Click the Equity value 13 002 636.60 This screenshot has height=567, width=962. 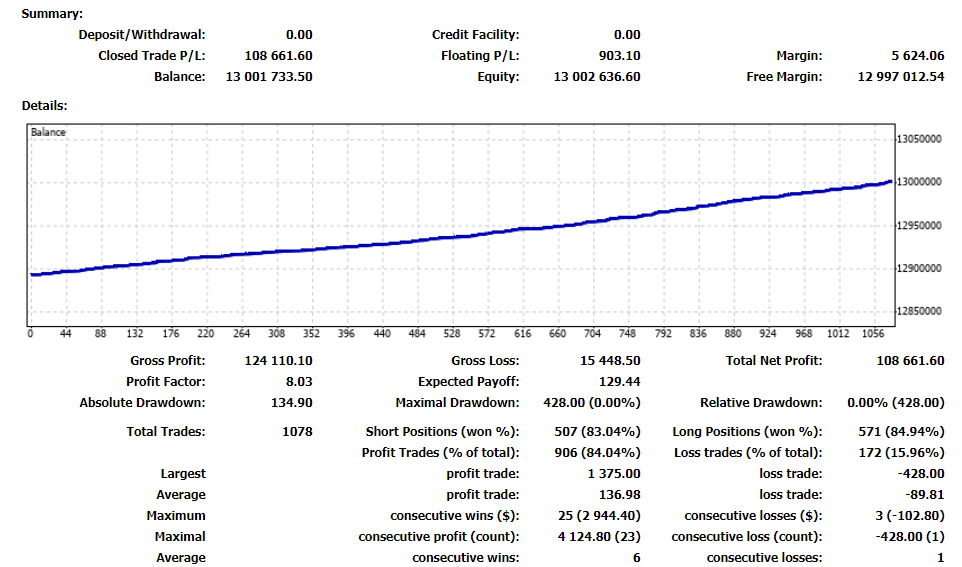click(597, 77)
